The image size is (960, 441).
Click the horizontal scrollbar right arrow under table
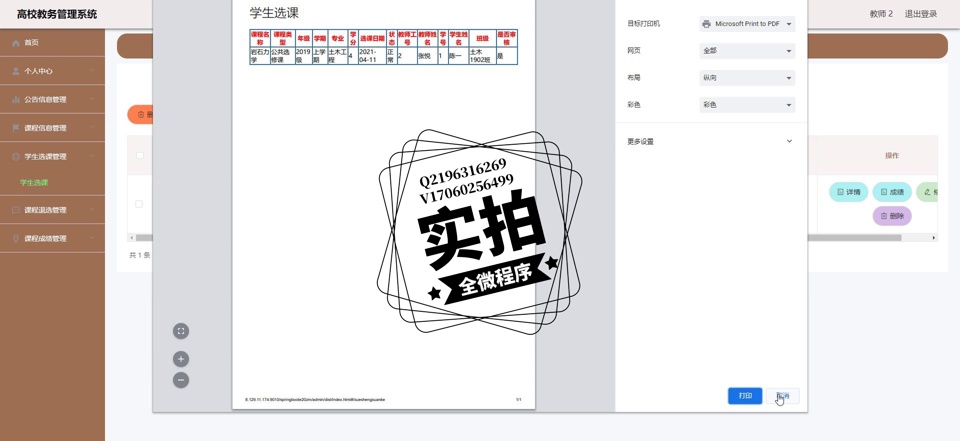click(934, 238)
